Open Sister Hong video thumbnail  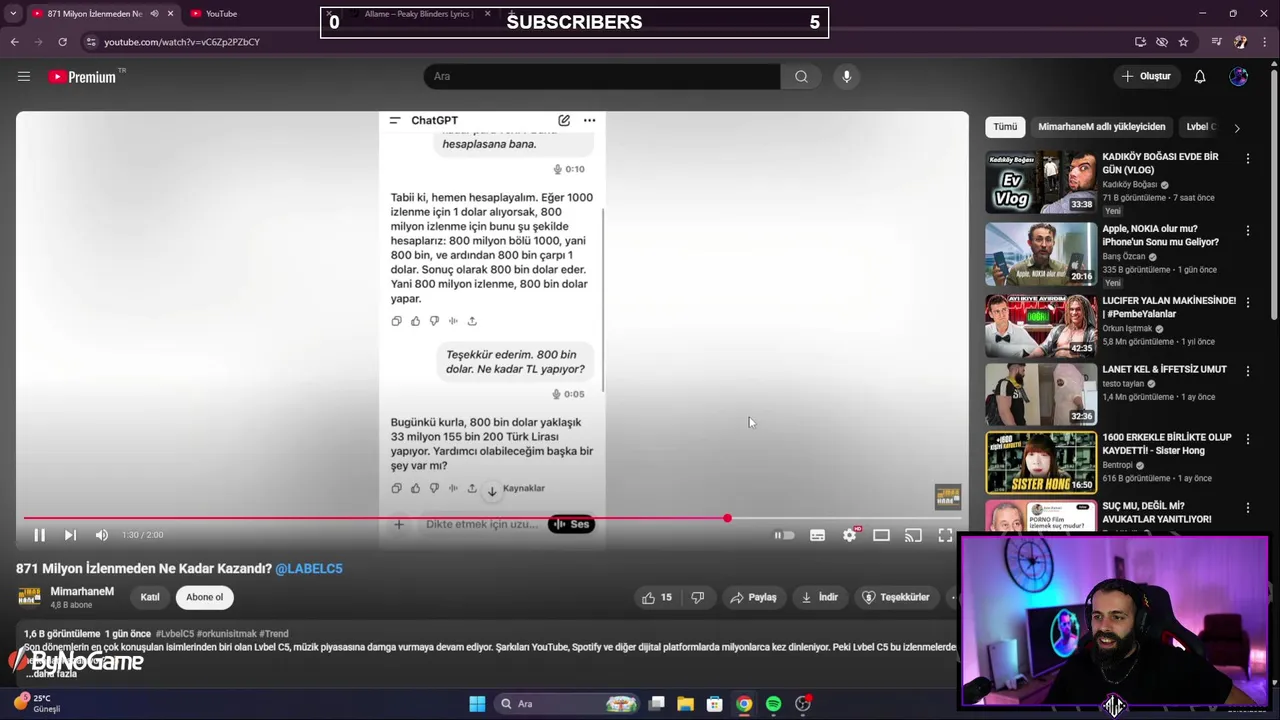1041,463
